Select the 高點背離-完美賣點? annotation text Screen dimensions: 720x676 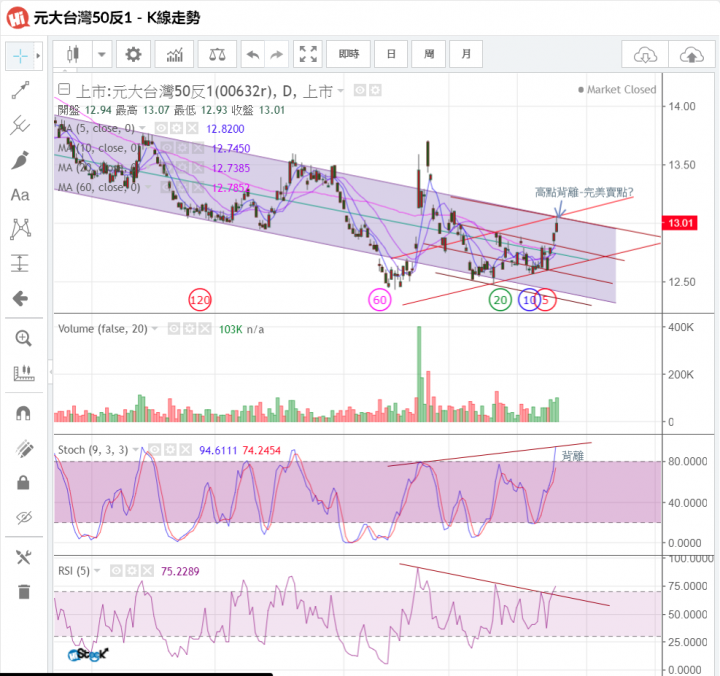pos(584,192)
